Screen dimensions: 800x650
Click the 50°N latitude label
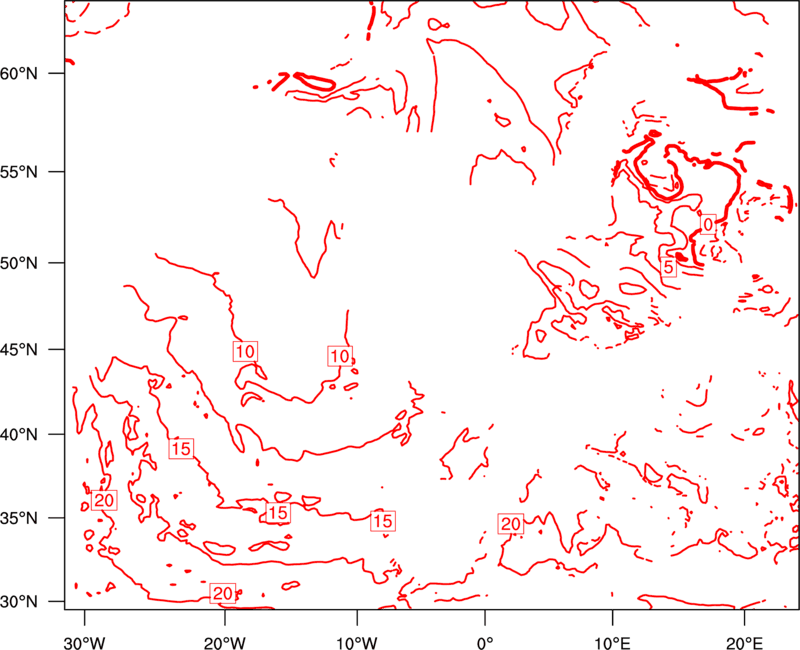point(19,263)
